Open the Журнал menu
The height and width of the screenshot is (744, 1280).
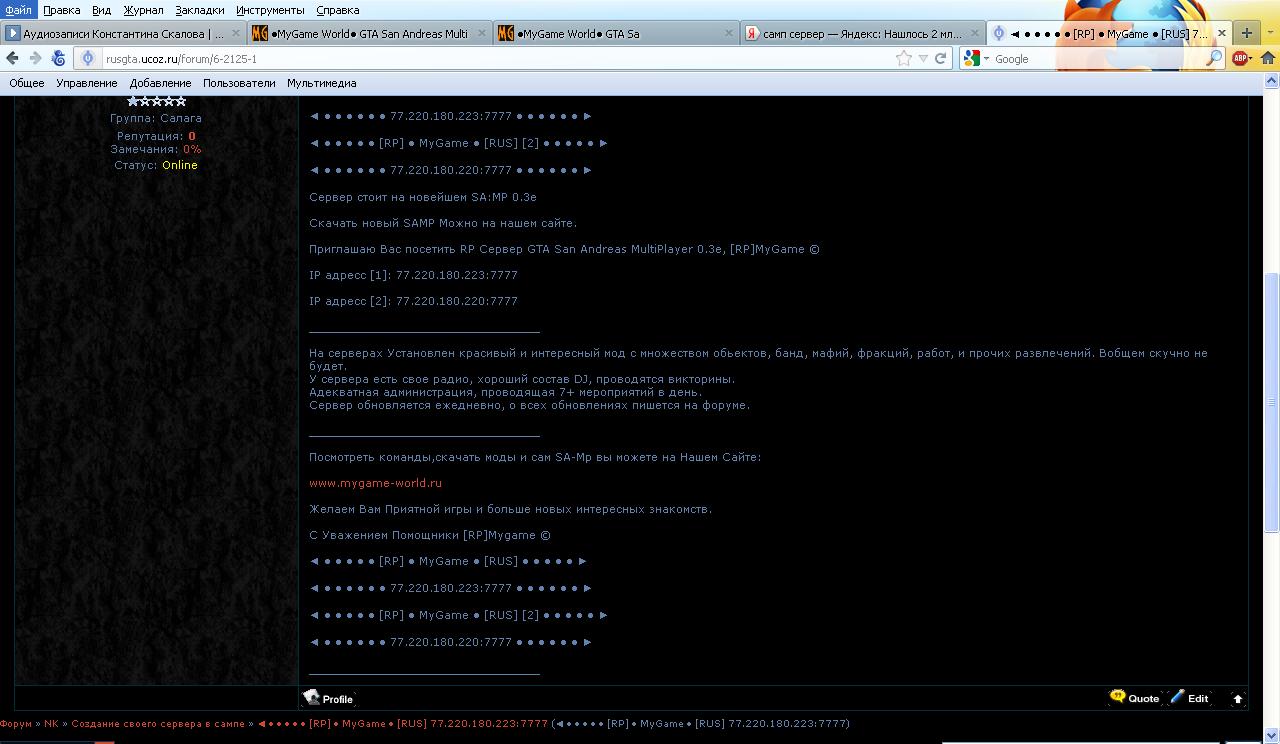click(x=143, y=10)
